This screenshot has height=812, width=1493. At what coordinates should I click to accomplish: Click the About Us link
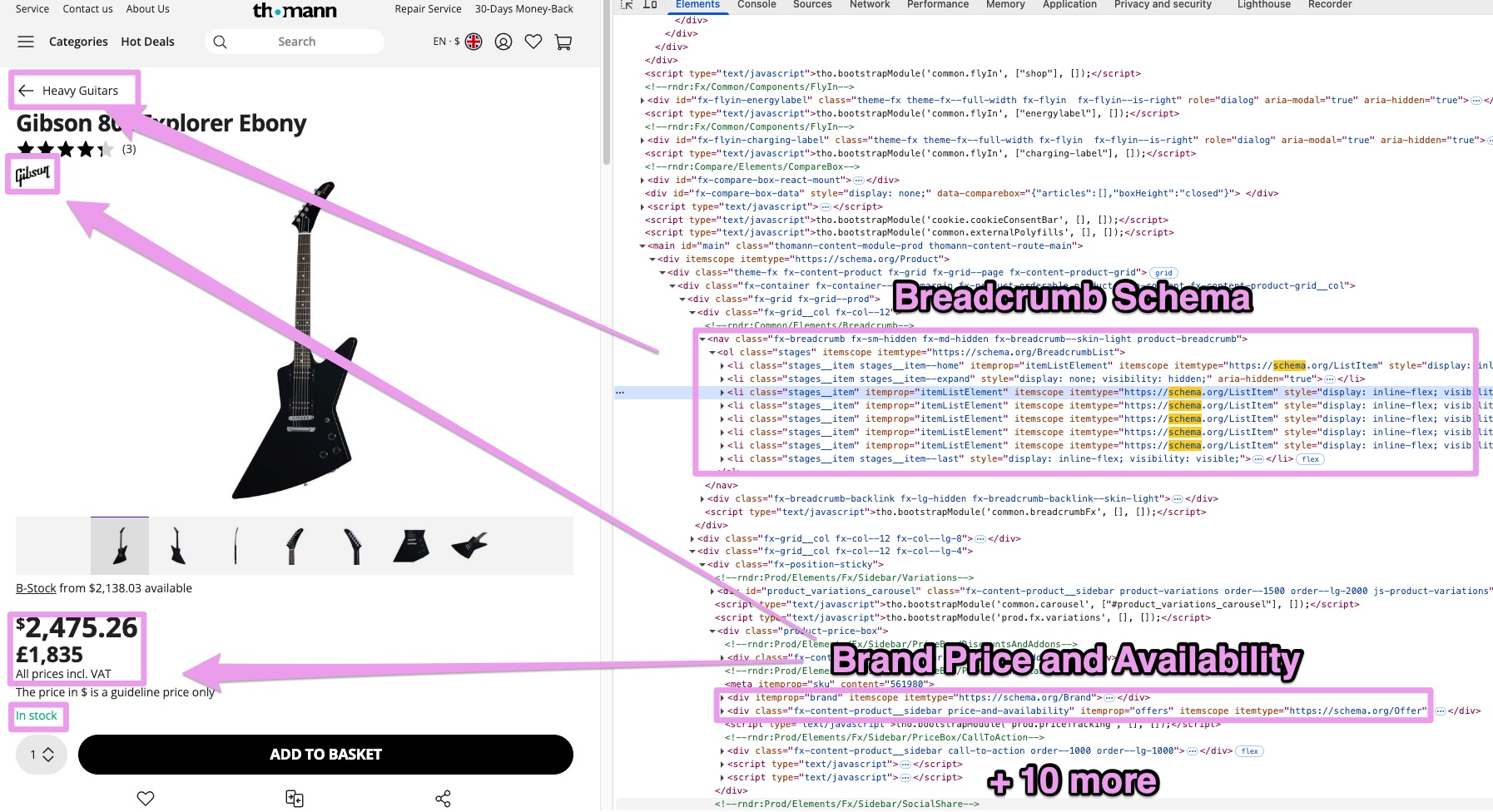point(147,9)
